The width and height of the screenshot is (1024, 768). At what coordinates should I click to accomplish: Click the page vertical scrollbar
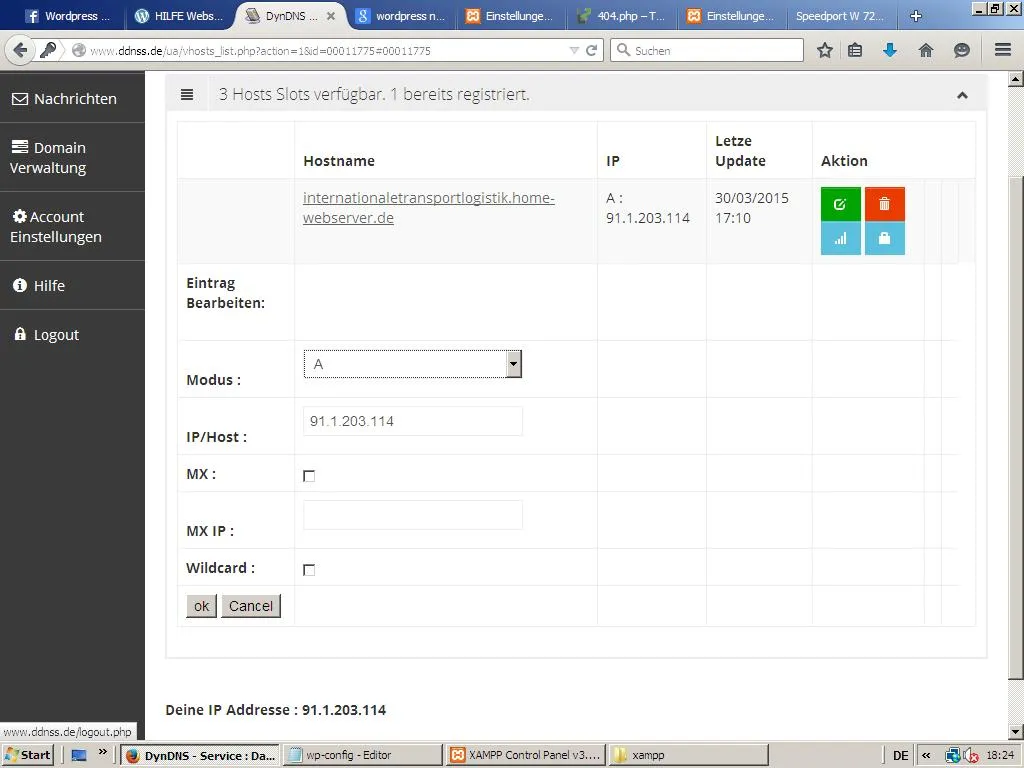point(1016,405)
